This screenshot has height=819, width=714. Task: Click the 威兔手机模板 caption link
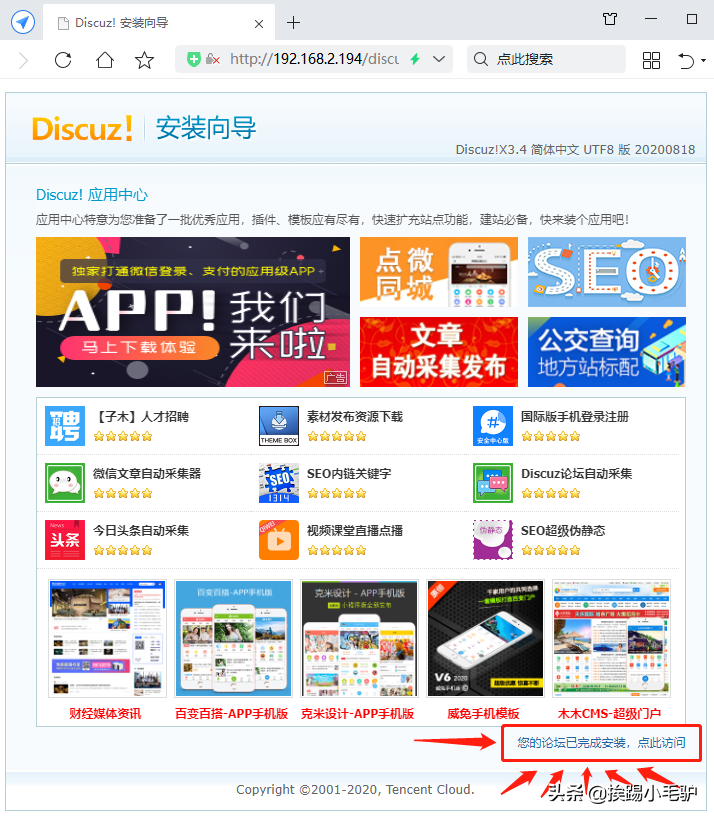pyautogui.click(x=484, y=713)
